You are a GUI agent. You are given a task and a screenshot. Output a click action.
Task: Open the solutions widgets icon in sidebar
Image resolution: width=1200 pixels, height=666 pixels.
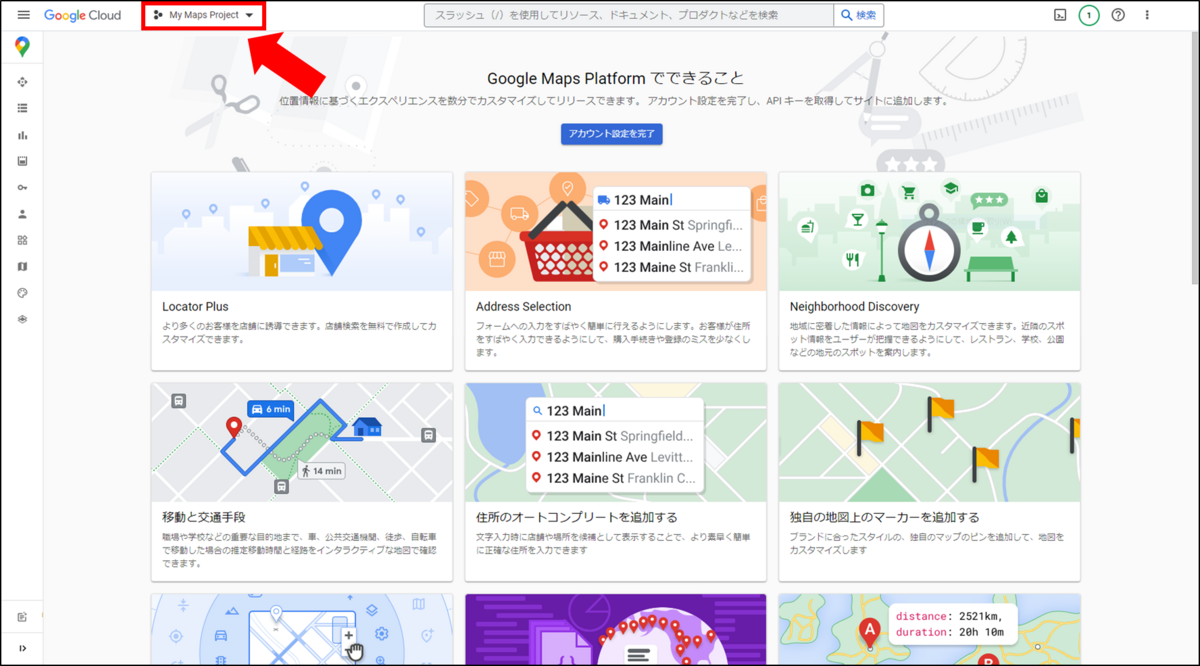point(22,240)
